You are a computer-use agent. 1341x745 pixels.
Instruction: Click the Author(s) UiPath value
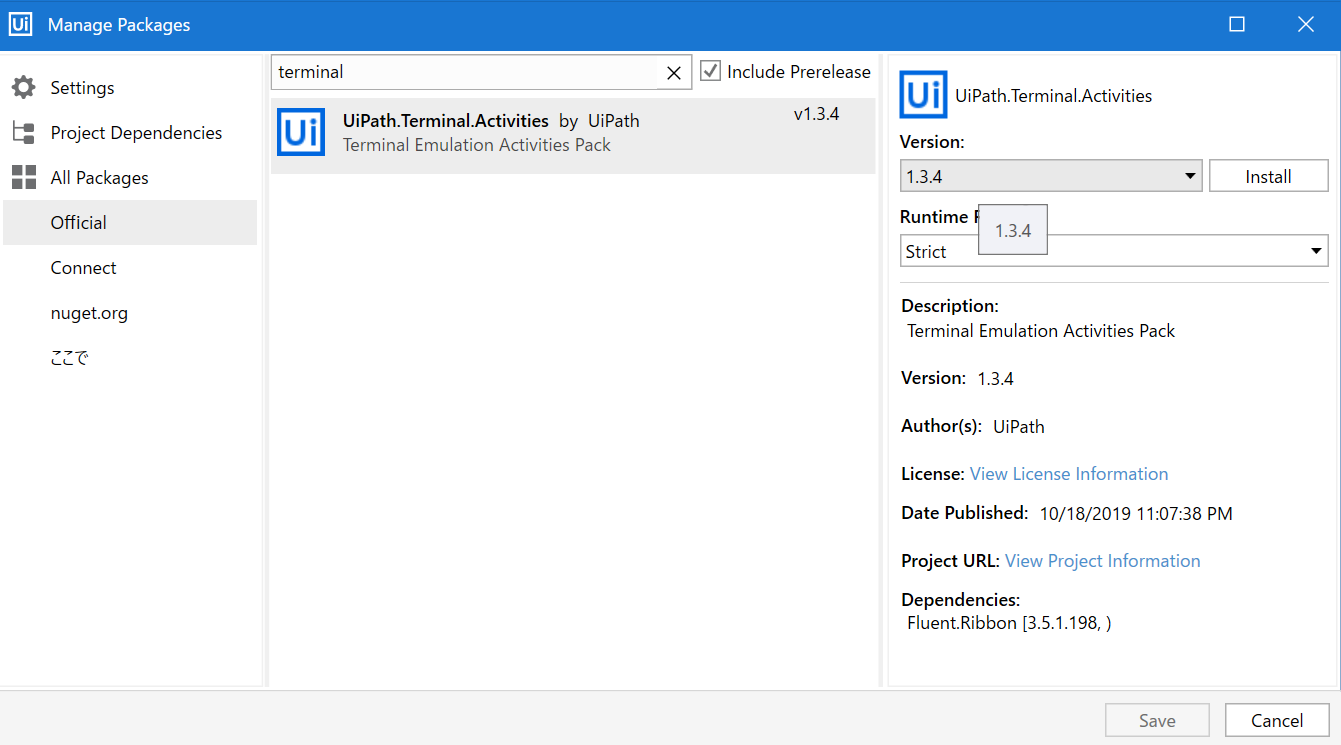tap(1019, 427)
